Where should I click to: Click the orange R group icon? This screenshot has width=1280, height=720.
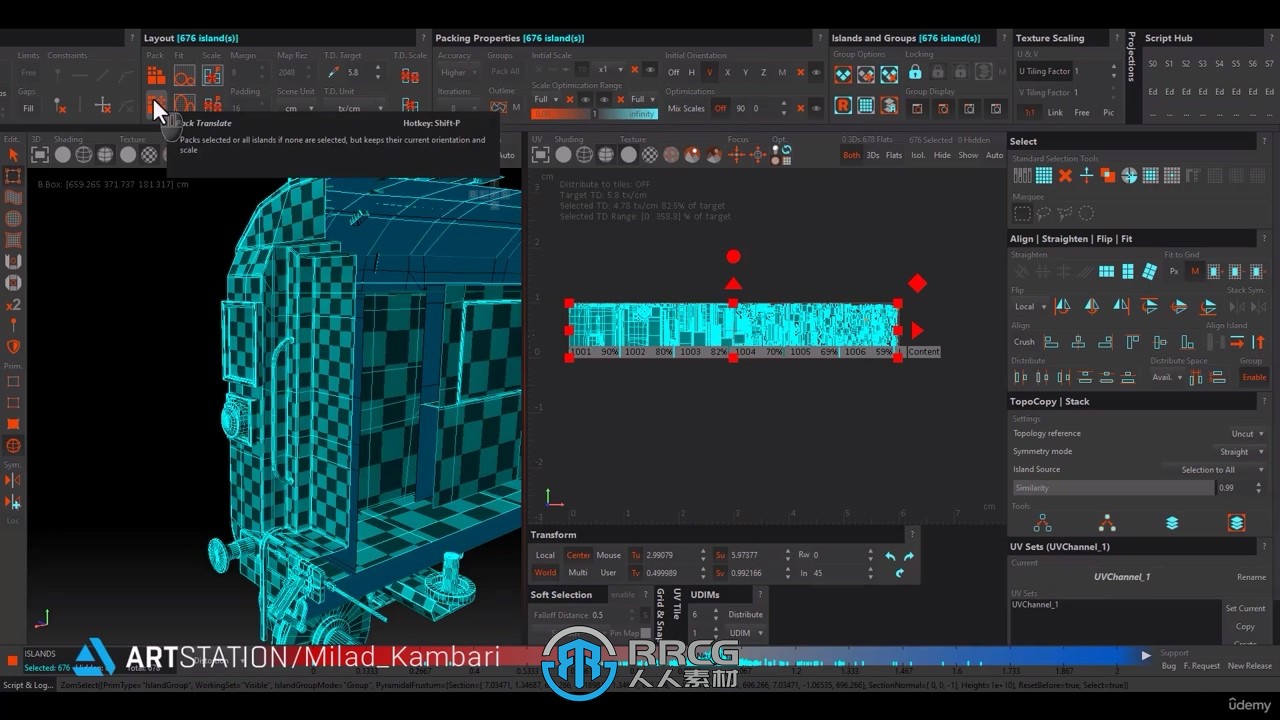coord(843,105)
